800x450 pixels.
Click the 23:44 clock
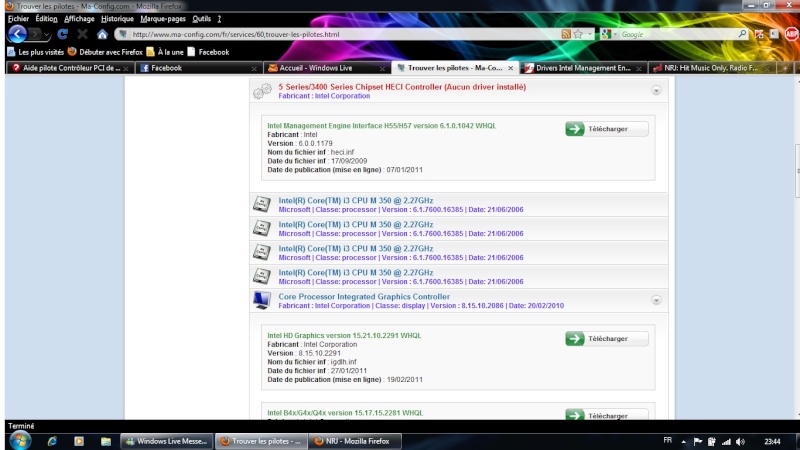tap(772, 442)
